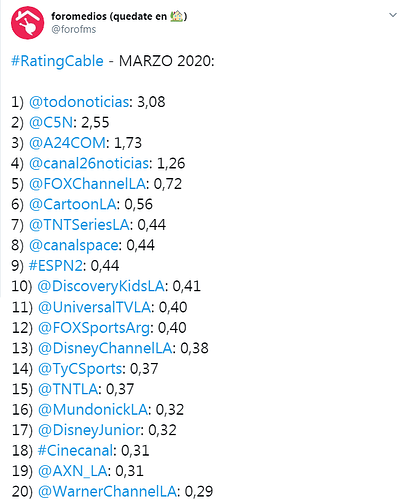Open the @WarnerChannelLA mention

pyautogui.click(x=107, y=491)
